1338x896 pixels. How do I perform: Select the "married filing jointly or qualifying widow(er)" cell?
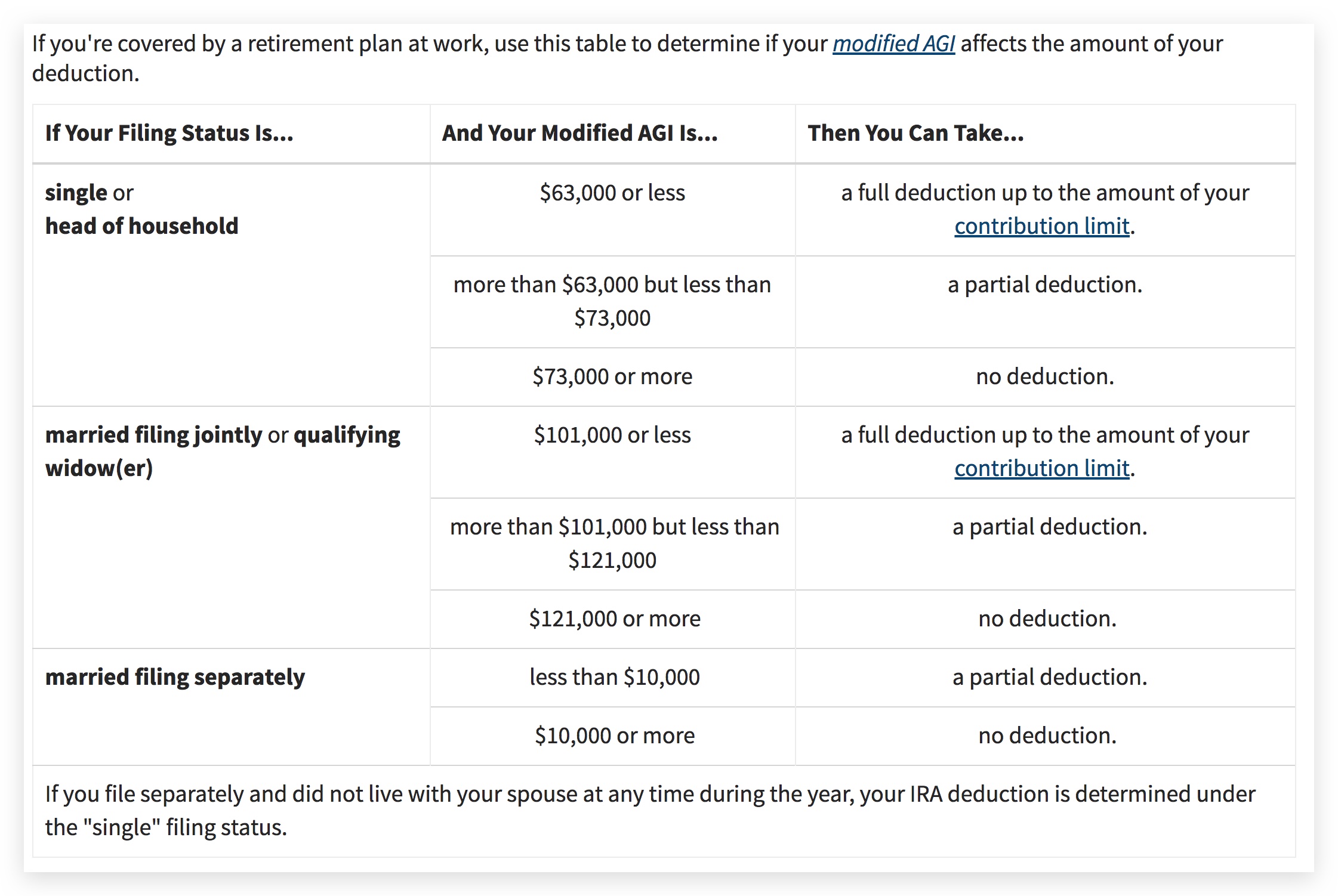223,452
